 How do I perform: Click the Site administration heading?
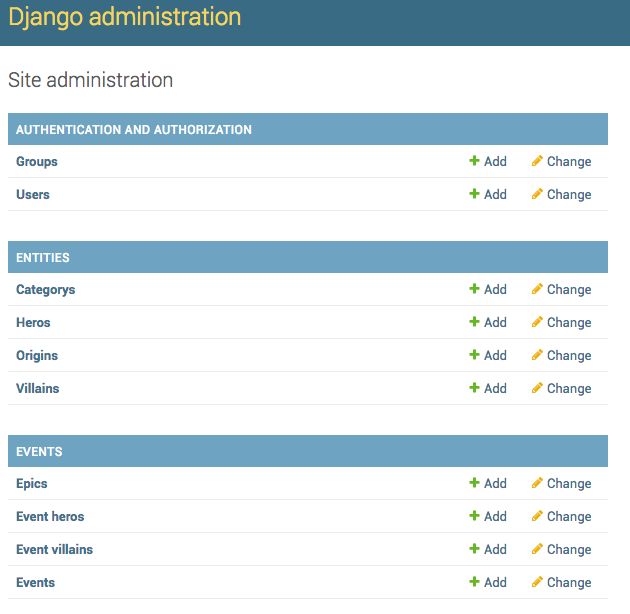pos(90,80)
